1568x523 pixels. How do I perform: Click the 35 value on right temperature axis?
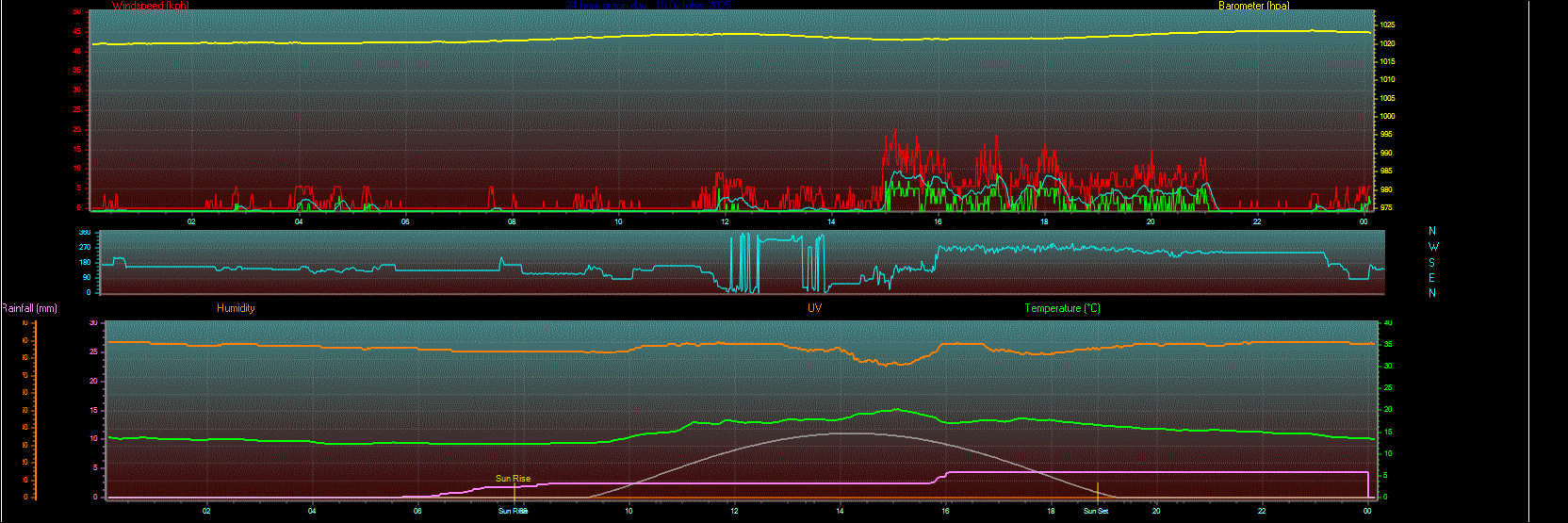coord(1388,345)
